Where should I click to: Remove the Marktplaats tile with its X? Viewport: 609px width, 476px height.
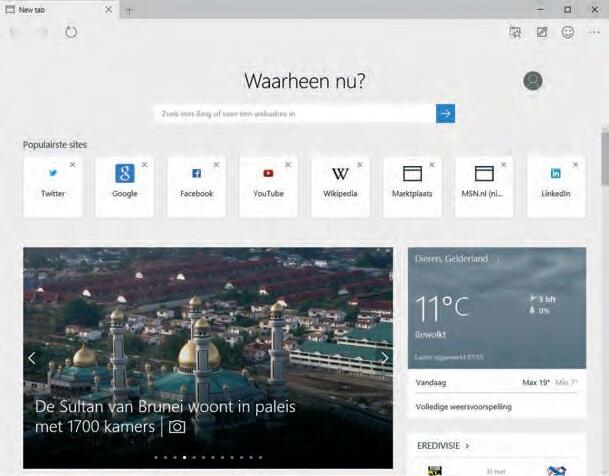click(x=432, y=165)
